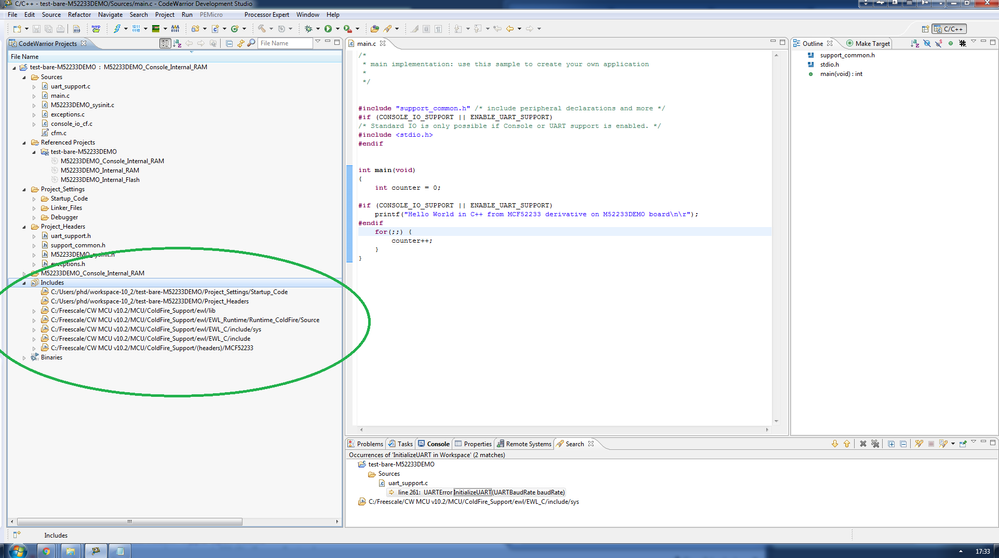Toggle group-by hash icon in Outline view
Screen dimensions: 999x558
pos(963,43)
